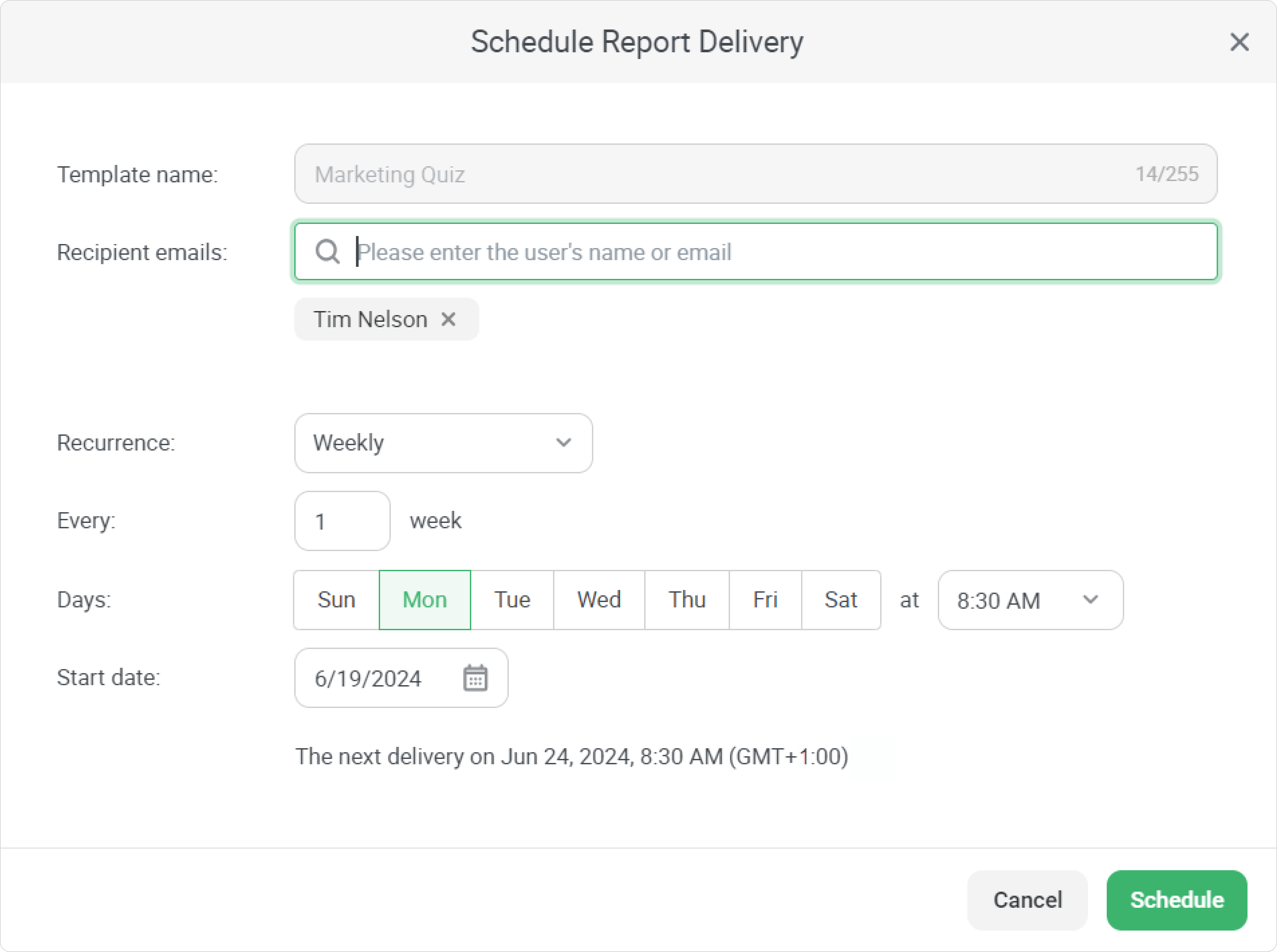This screenshot has width=1277, height=952.
Task: Expand the 8:30 AM time dropdown
Action: coord(1030,600)
